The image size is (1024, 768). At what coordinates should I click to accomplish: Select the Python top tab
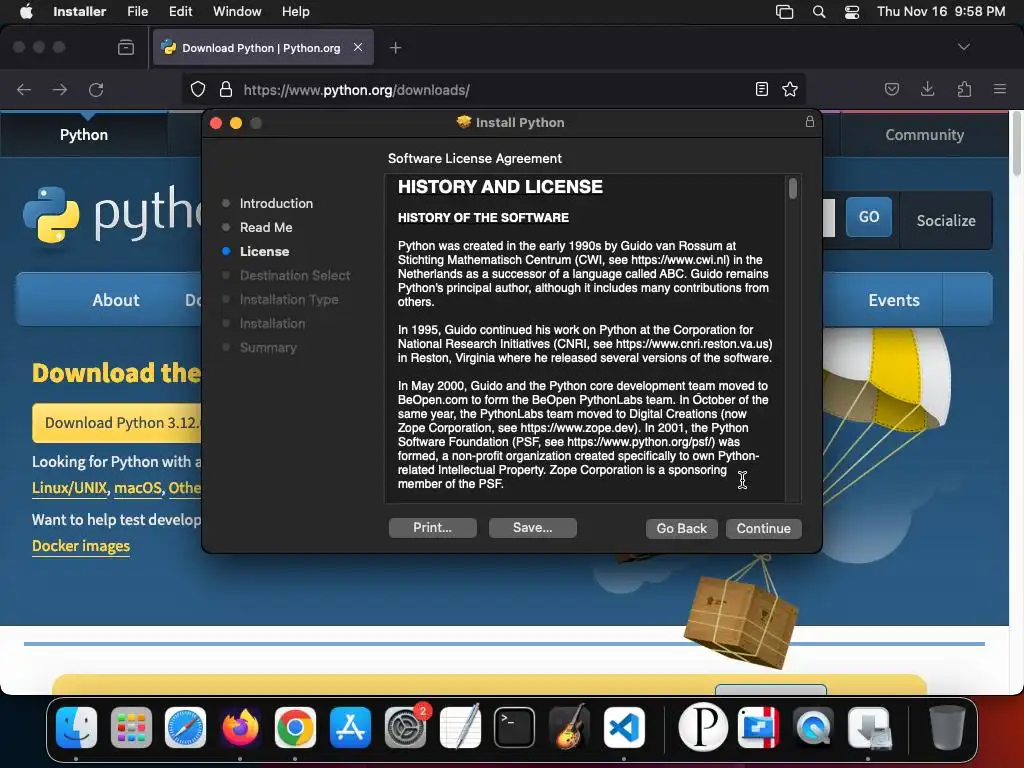pyautogui.click(x=84, y=135)
